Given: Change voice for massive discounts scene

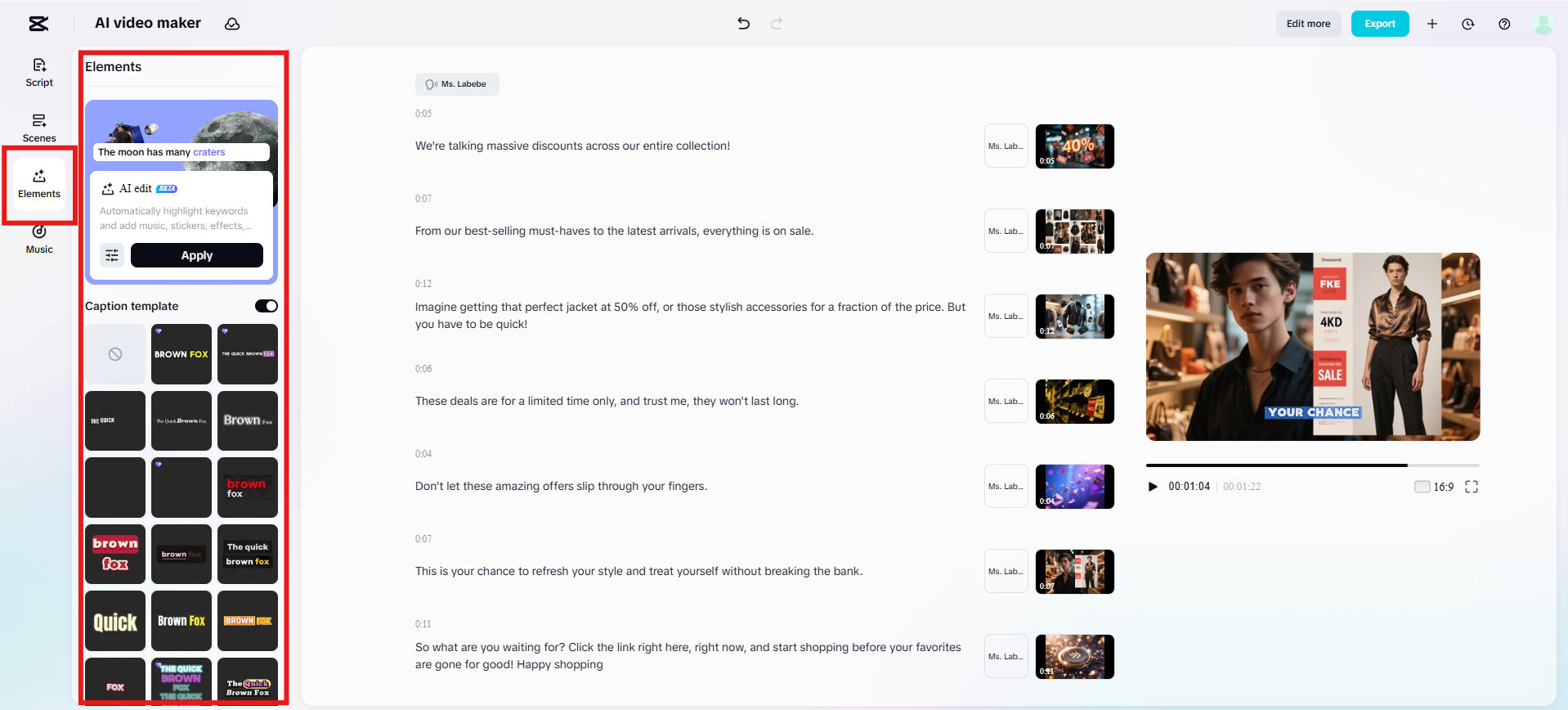Looking at the screenshot, I should click(x=1006, y=146).
